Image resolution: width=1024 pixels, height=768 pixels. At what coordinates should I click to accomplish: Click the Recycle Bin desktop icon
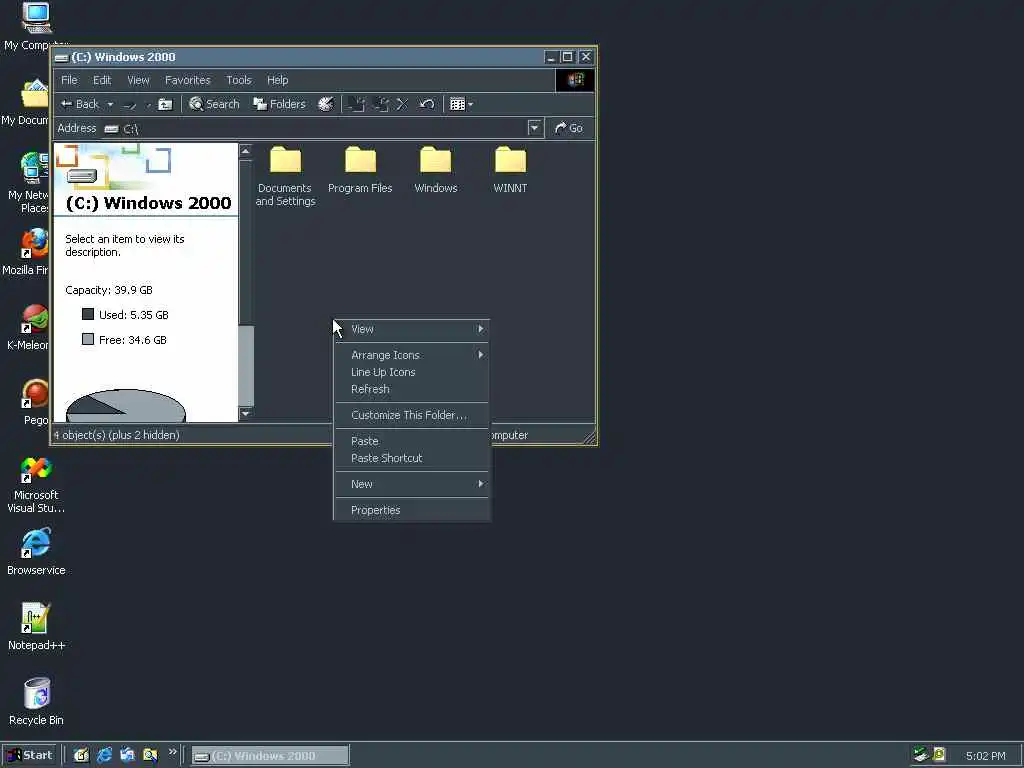tap(36, 701)
